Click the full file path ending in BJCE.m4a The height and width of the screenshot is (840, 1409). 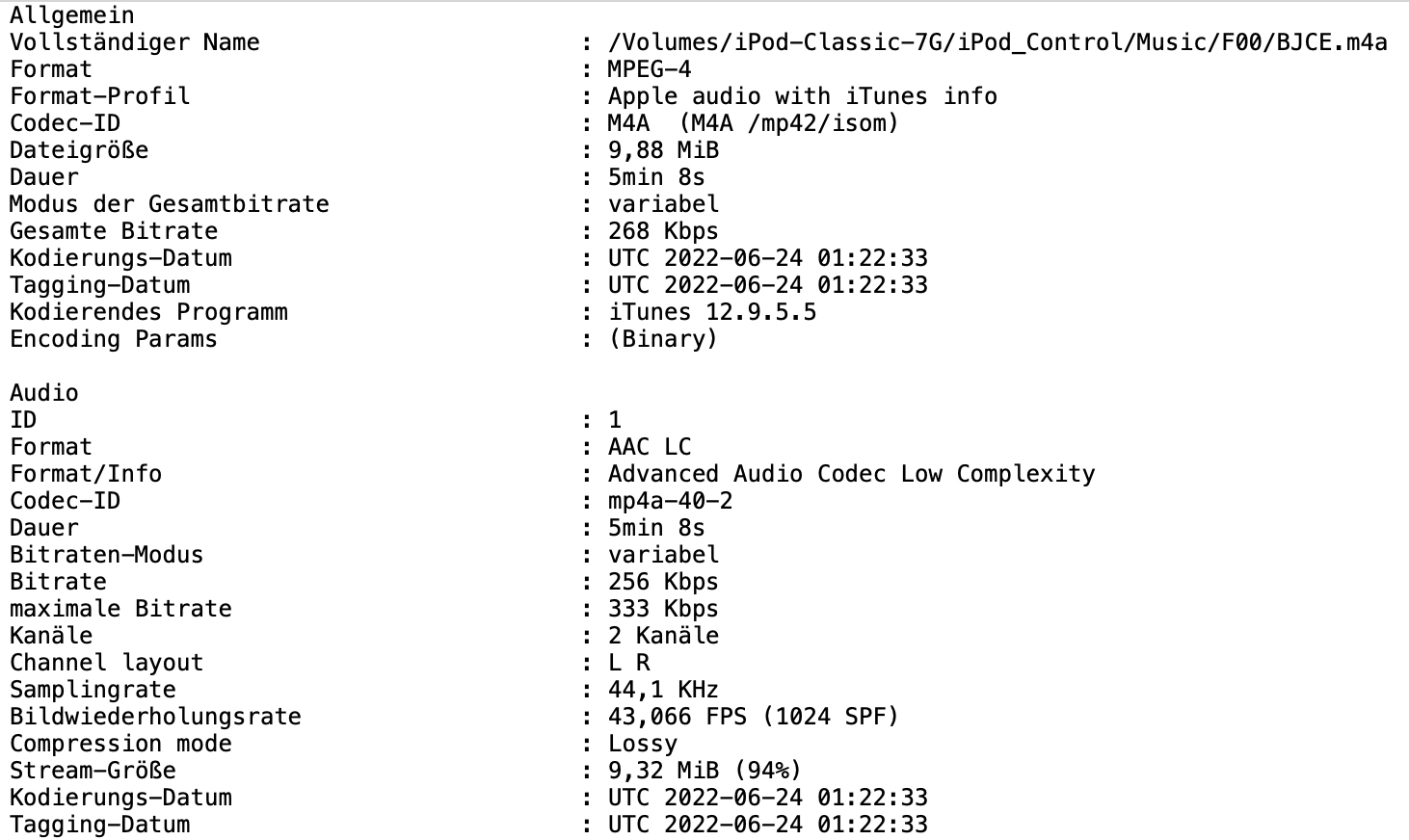click(997, 42)
